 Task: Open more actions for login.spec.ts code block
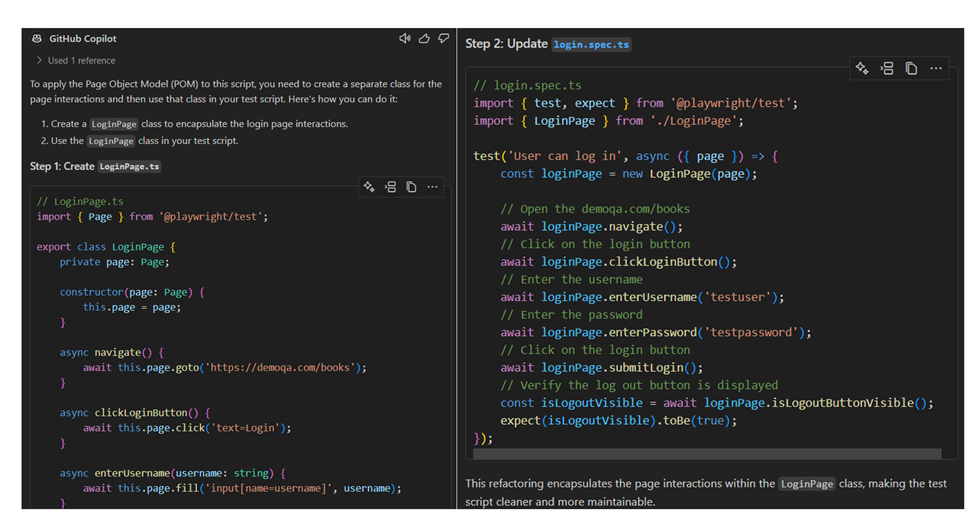pos(936,68)
